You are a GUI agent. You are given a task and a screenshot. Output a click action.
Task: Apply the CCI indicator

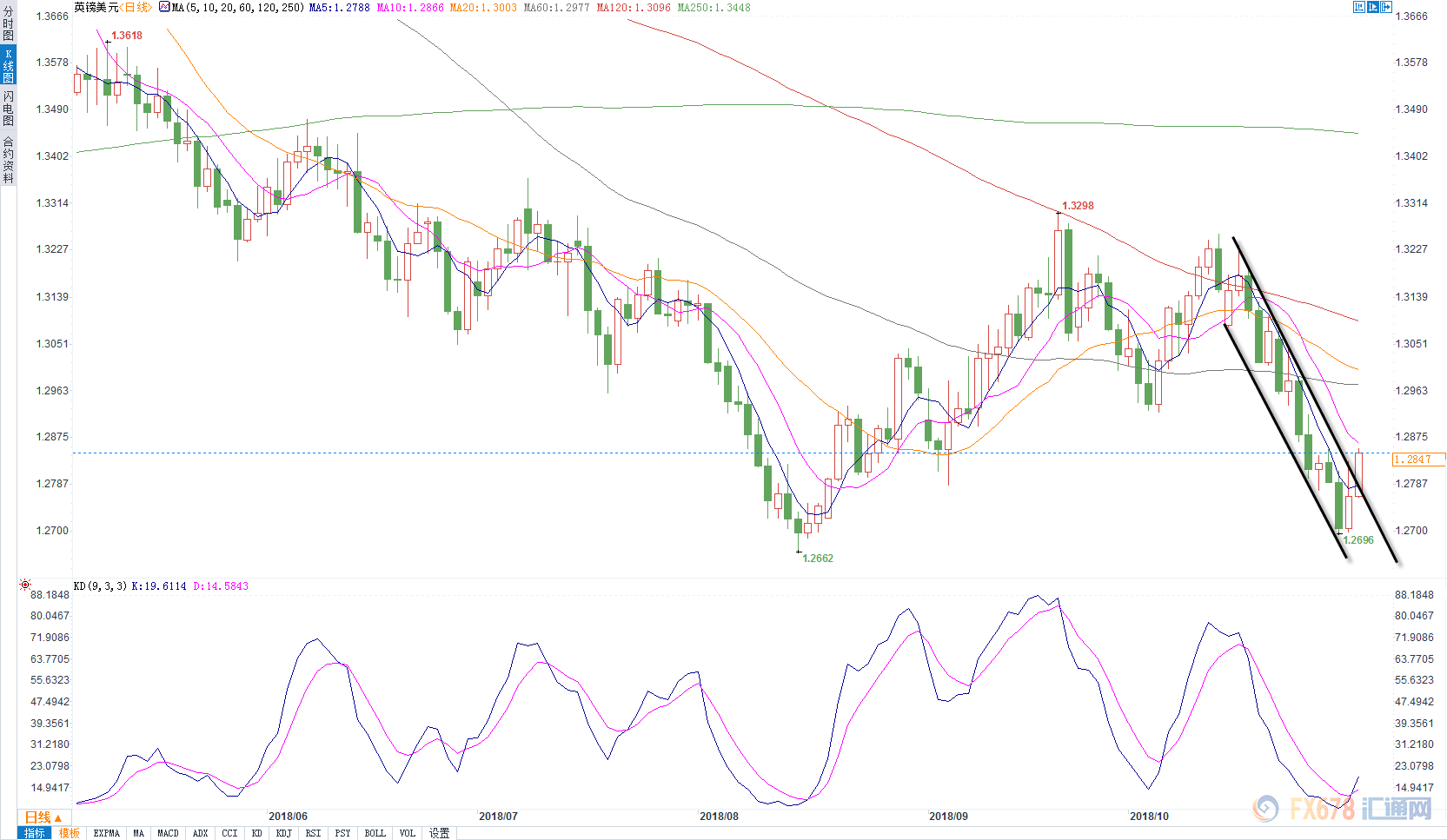tap(229, 833)
